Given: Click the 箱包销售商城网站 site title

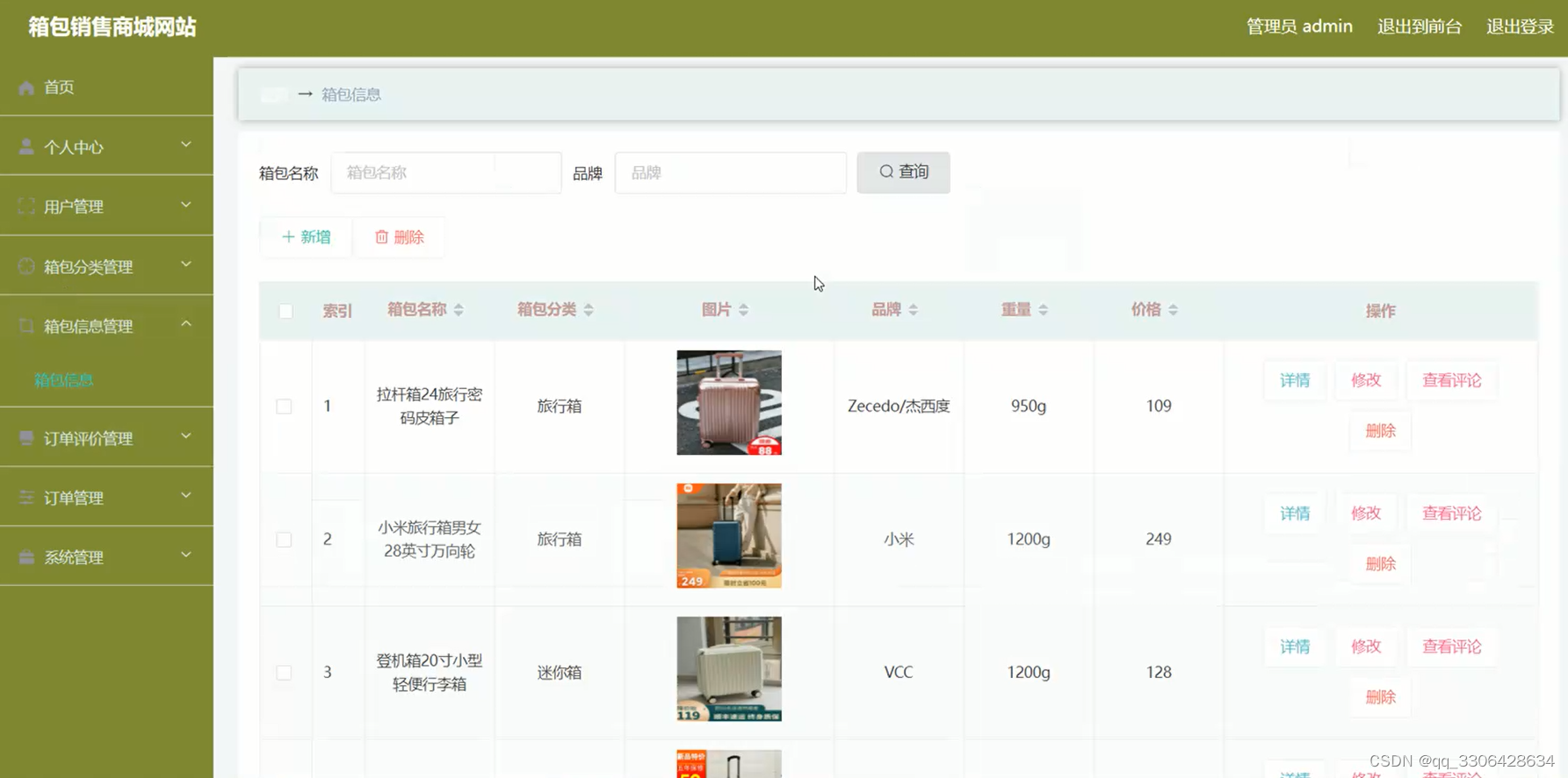Looking at the screenshot, I should click(112, 27).
